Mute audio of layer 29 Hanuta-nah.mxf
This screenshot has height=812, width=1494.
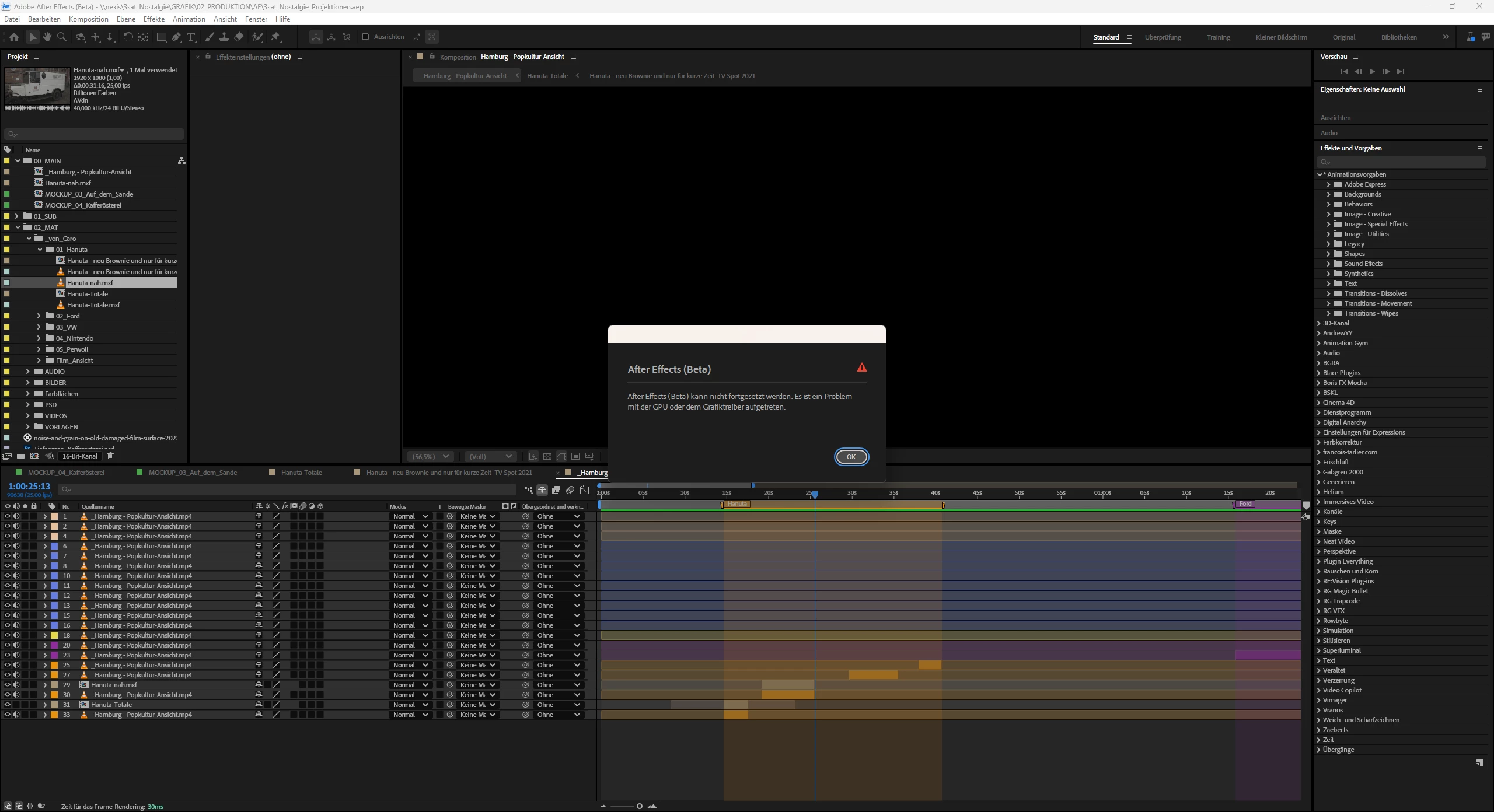pos(16,685)
